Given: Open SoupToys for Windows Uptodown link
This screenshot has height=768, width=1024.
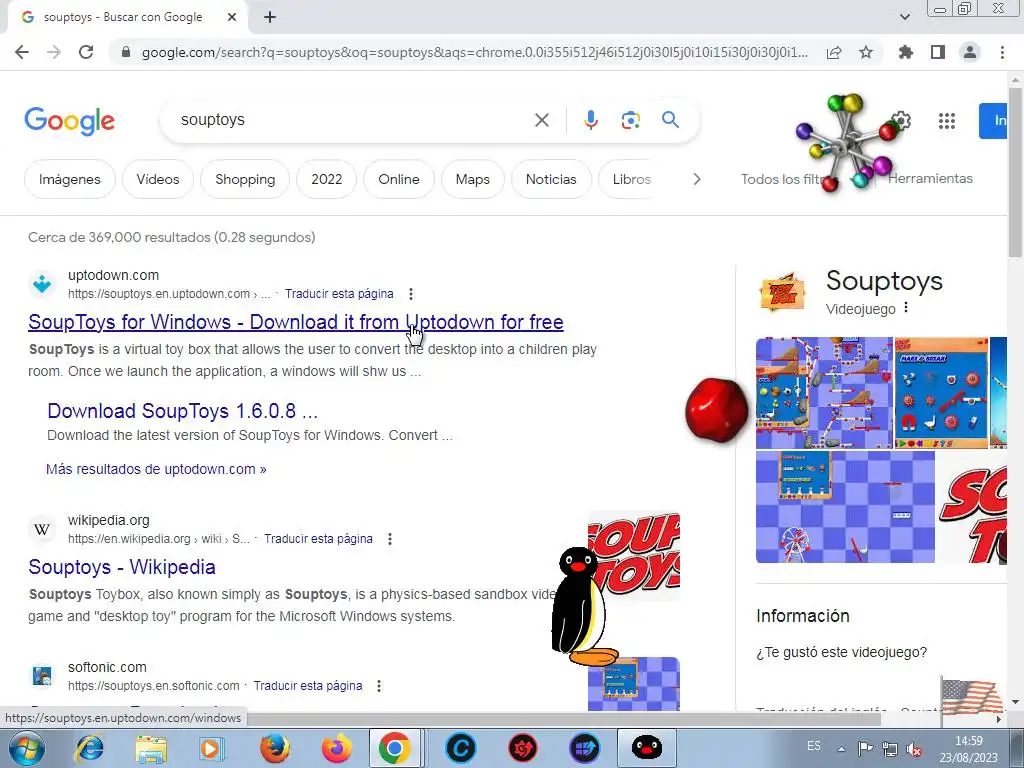Looking at the screenshot, I should (296, 322).
